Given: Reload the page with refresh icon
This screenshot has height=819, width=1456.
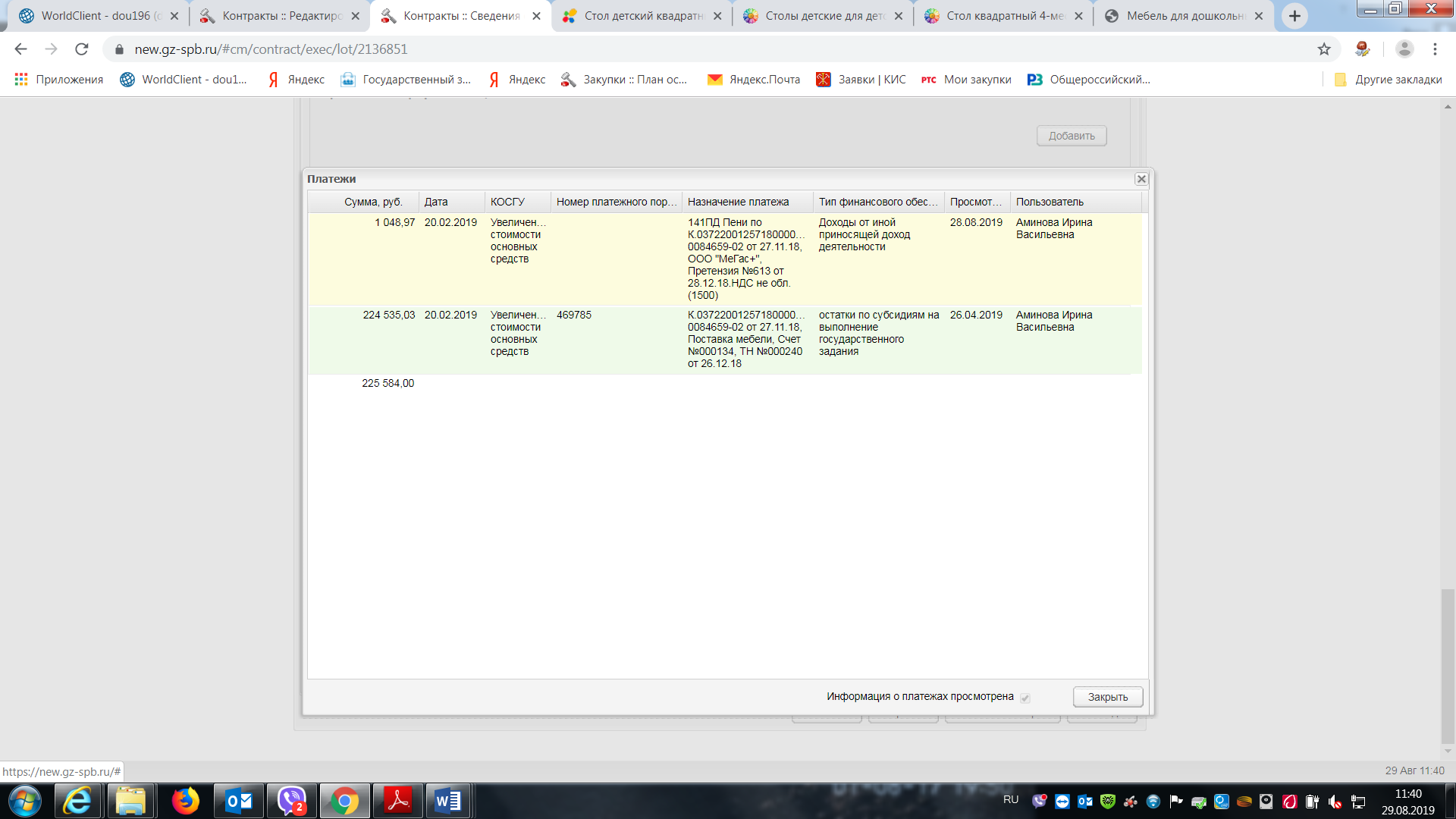Looking at the screenshot, I should 82,49.
